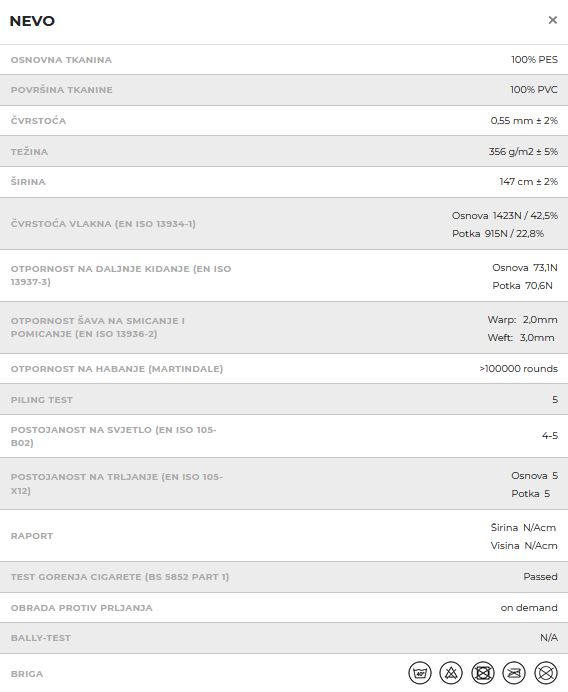The height and width of the screenshot is (692, 568).
Task: Click the on demand stain treatment value
Action: pos(529,607)
